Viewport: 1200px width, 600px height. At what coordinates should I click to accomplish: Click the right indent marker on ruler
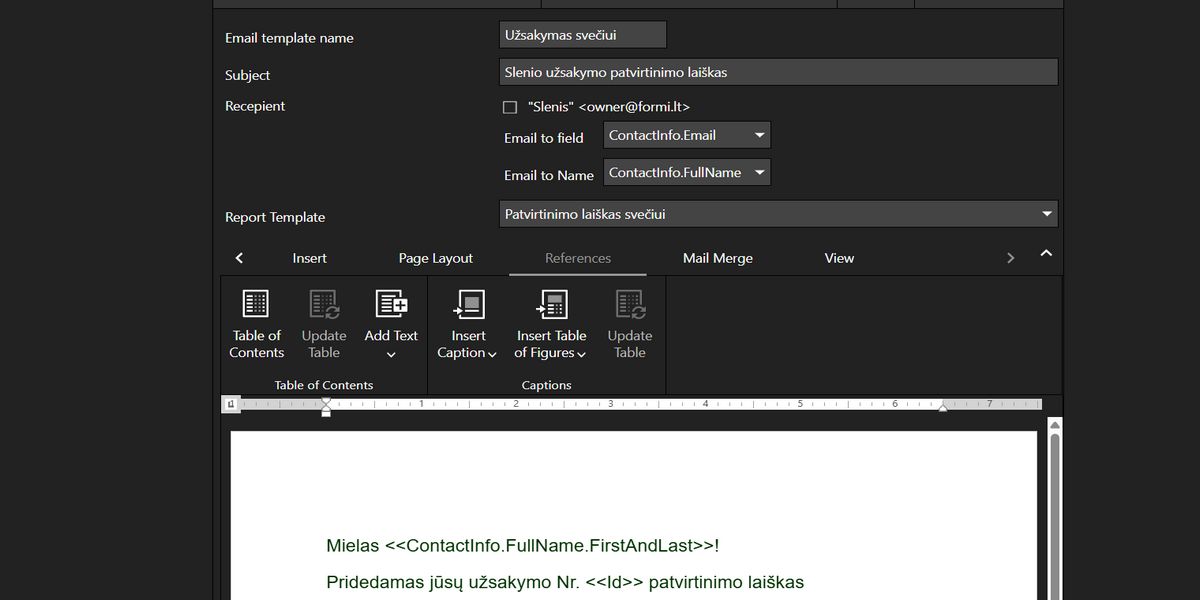point(942,406)
